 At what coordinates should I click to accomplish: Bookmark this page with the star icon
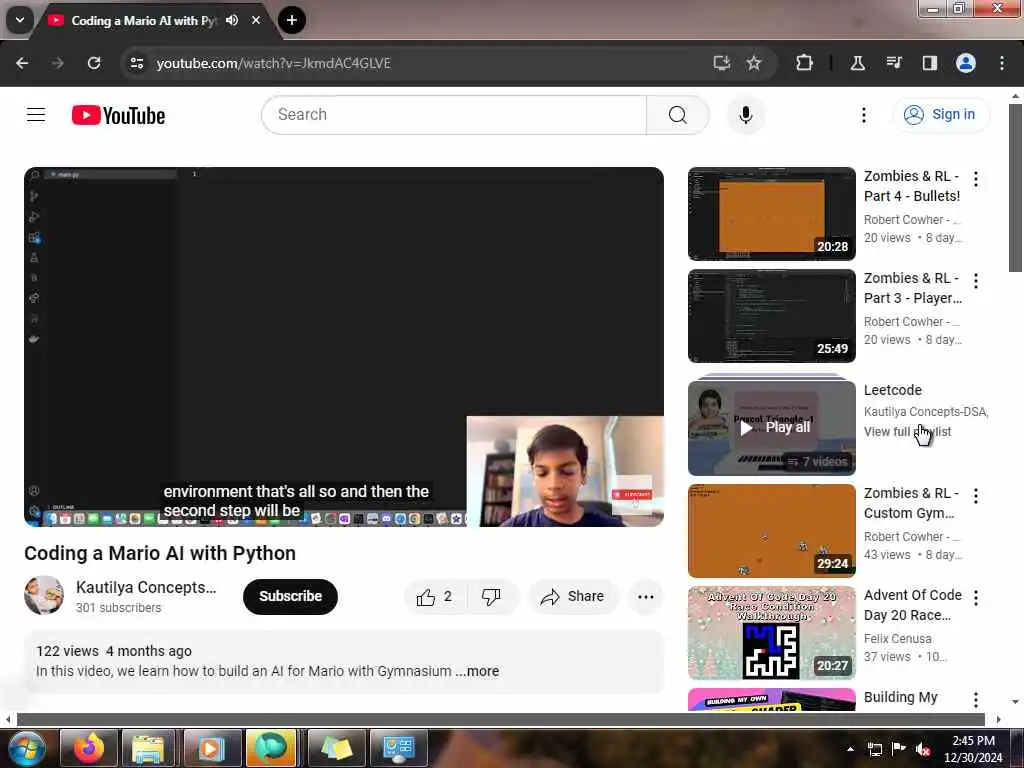[x=754, y=63]
